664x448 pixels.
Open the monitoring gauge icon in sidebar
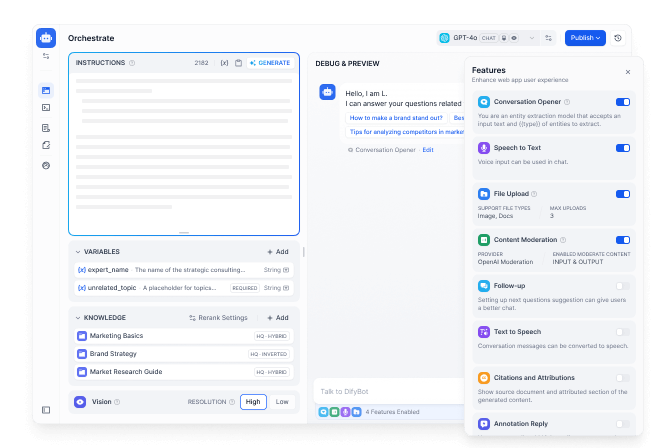click(46, 165)
